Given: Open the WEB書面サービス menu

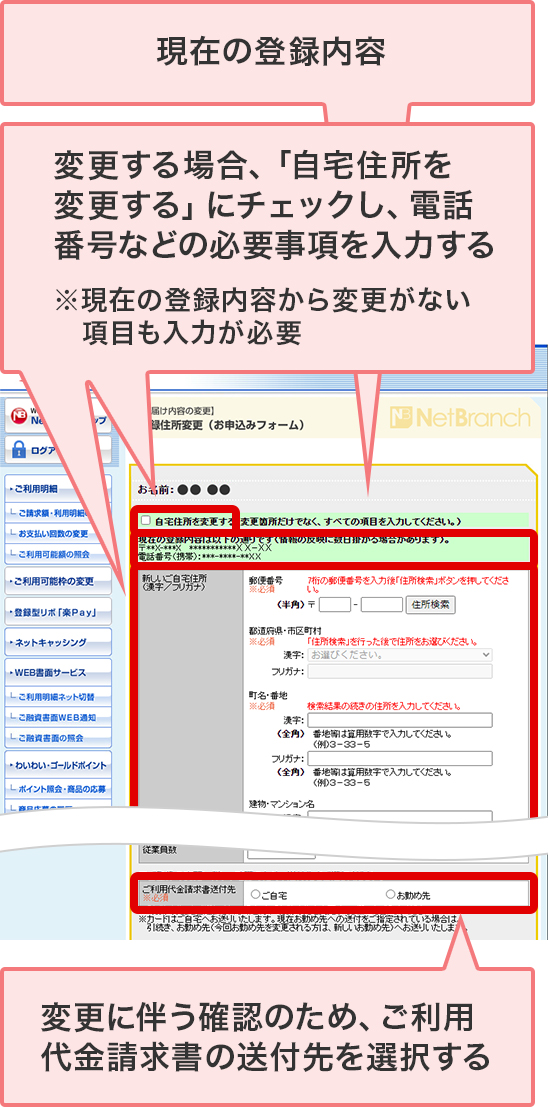Looking at the screenshot, I should coord(58,672).
